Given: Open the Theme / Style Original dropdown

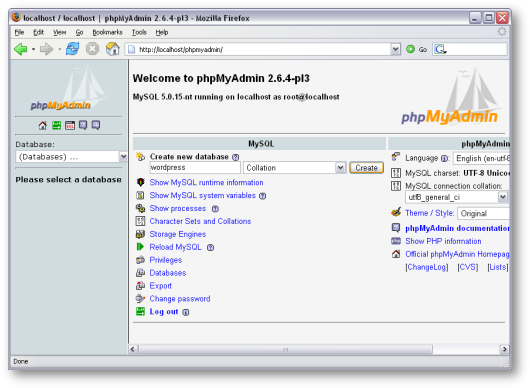Looking at the screenshot, I should tap(483, 214).
